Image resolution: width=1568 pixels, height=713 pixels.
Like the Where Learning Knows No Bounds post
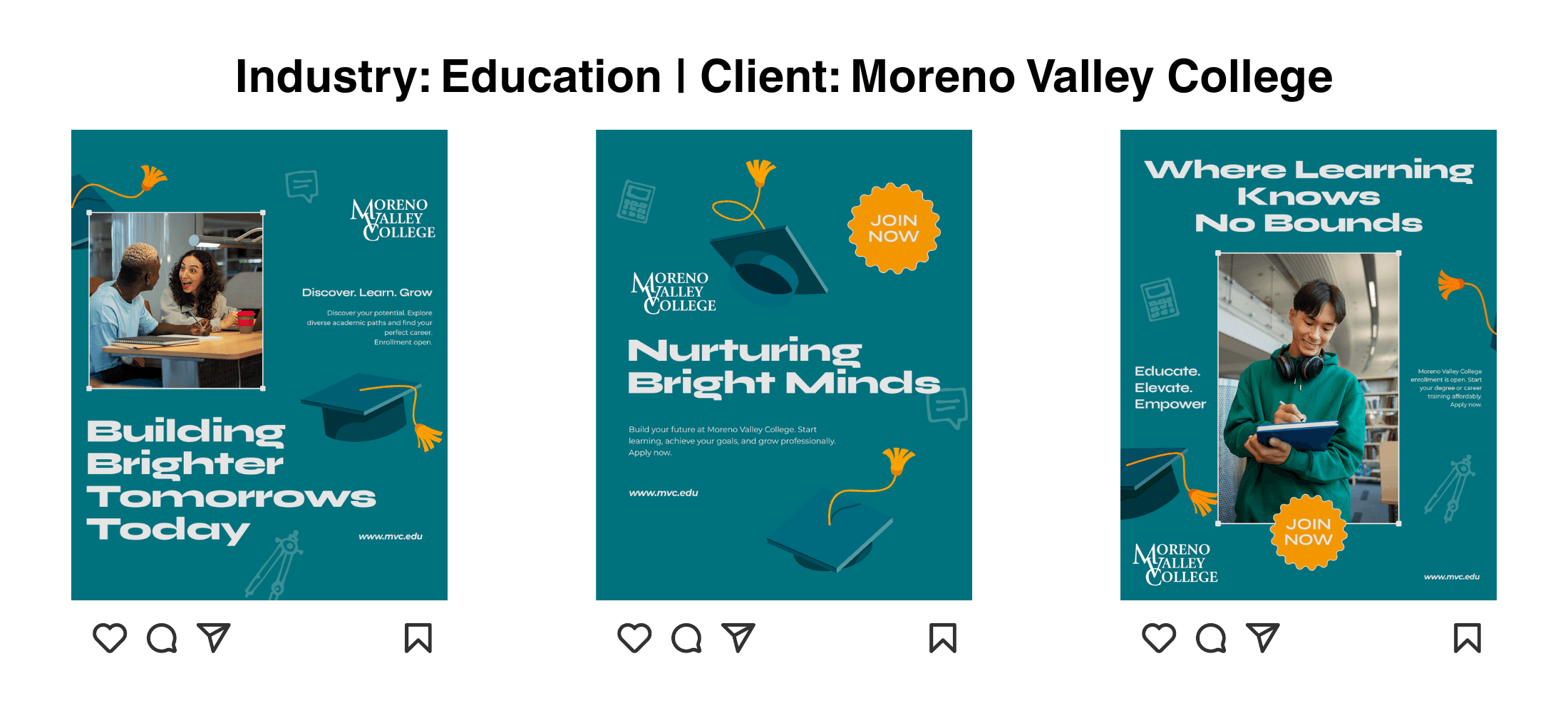click(x=1159, y=638)
